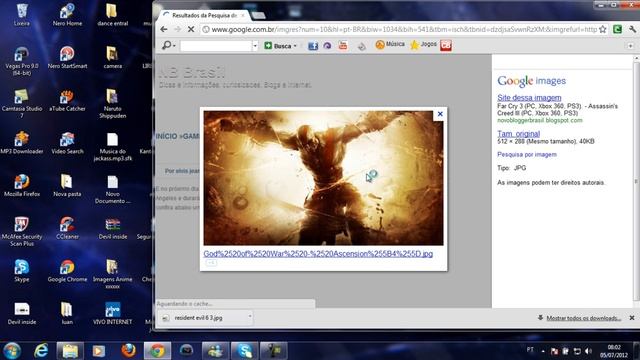The height and width of the screenshot is (360, 640).
Task: Open the Nova pasta folder
Action: pos(67,186)
